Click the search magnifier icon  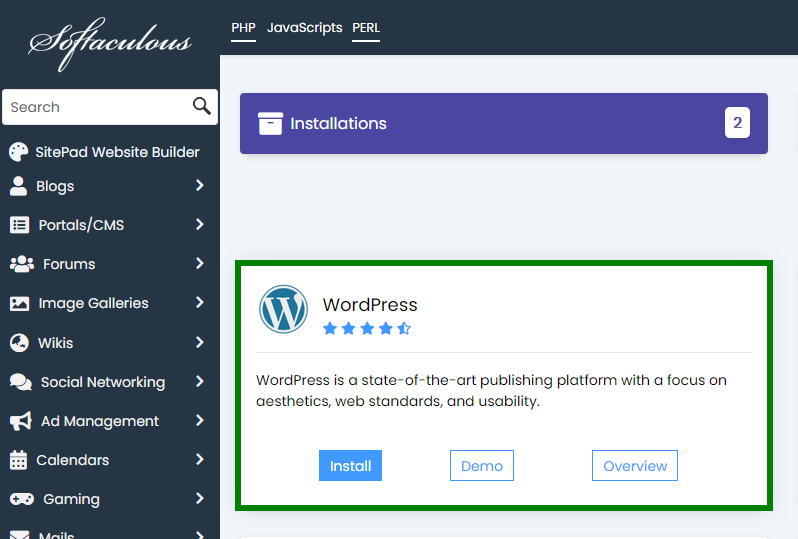(202, 106)
